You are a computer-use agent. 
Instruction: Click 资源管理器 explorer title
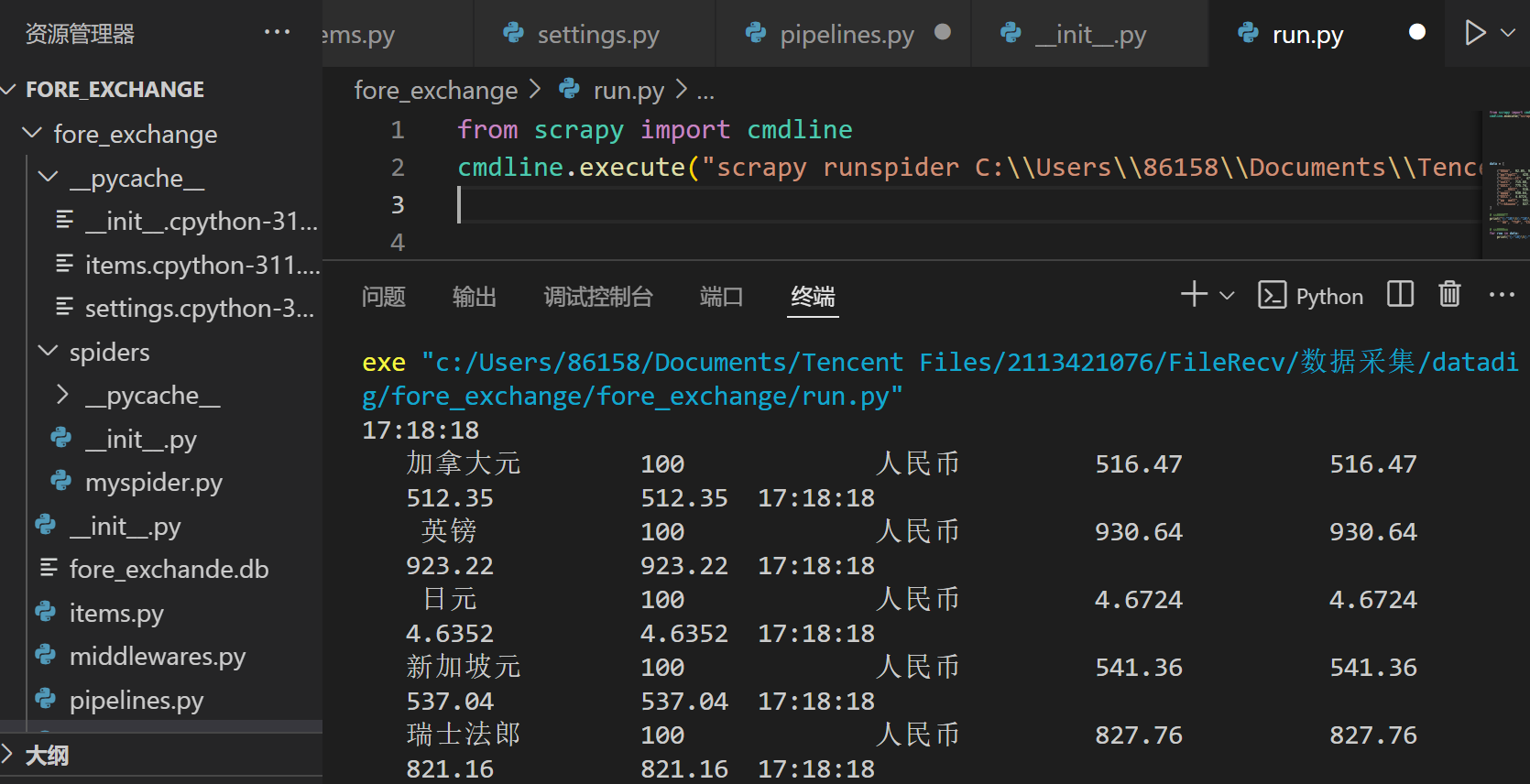[x=80, y=34]
